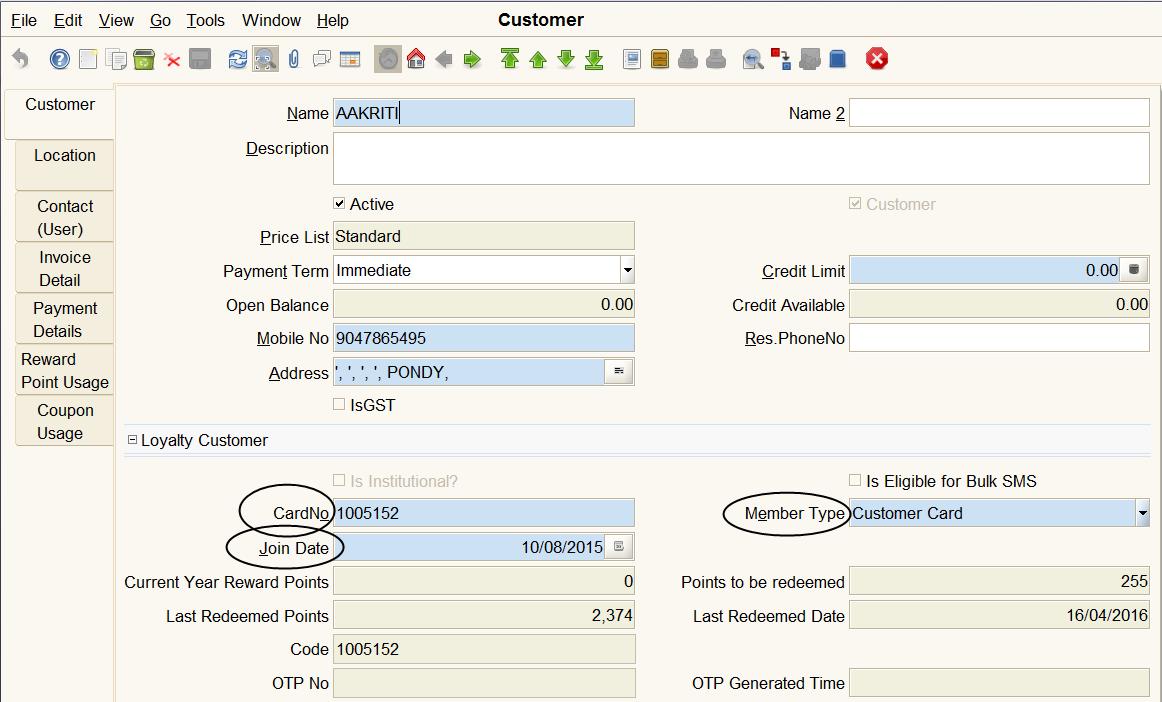Open the Credit Limit calculator button
Image resolution: width=1162 pixels, height=702 pixels.
point(1133,270)
